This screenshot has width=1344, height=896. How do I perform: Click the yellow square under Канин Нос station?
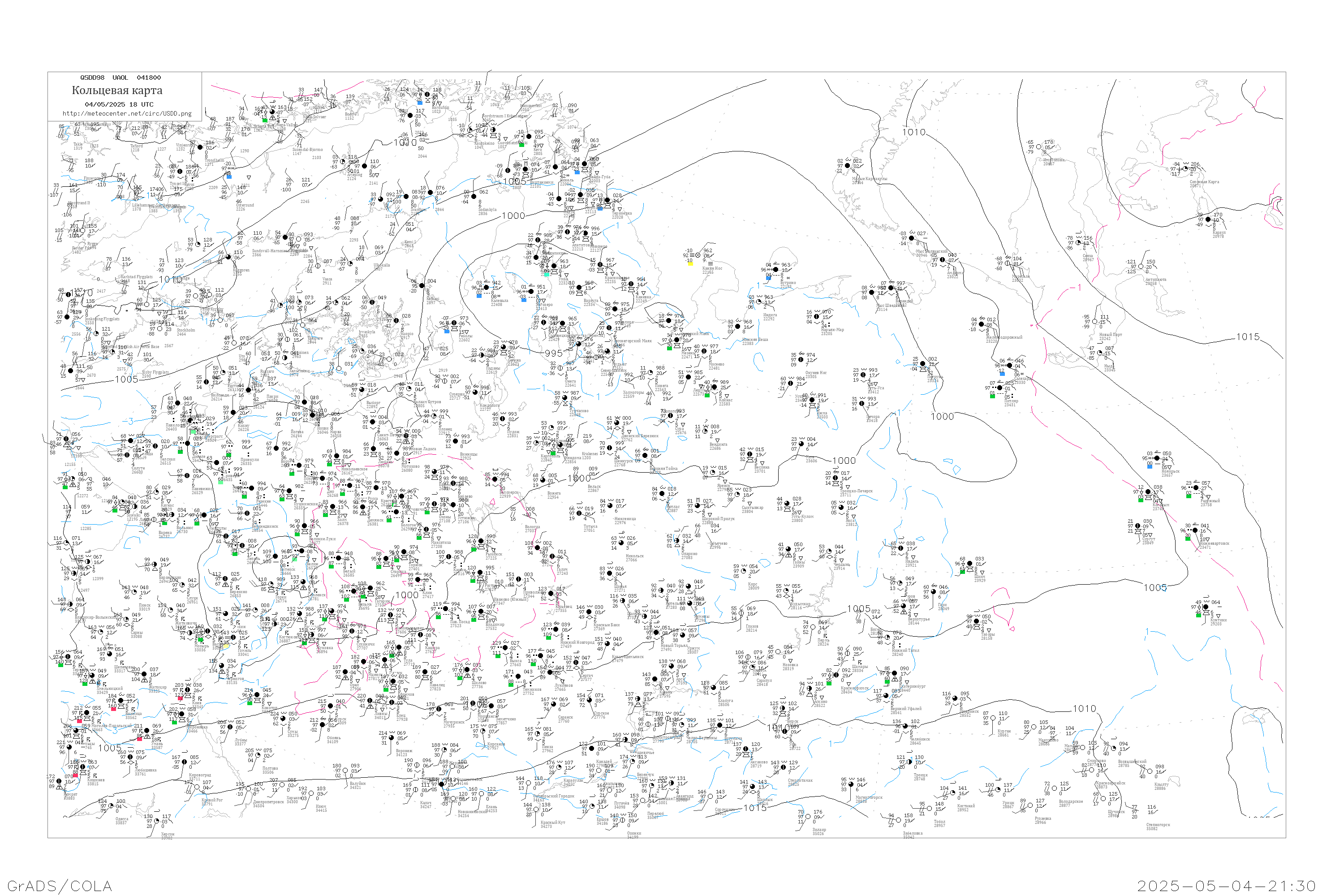[690, 263]
